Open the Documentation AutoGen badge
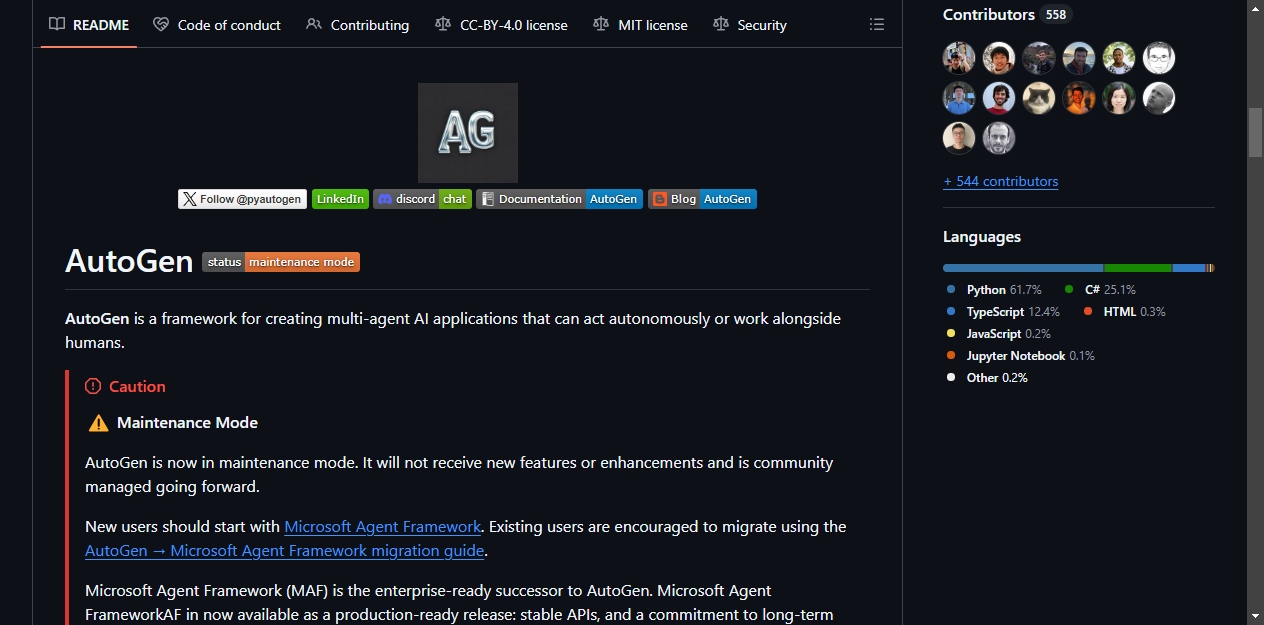 tap(559, 199)
